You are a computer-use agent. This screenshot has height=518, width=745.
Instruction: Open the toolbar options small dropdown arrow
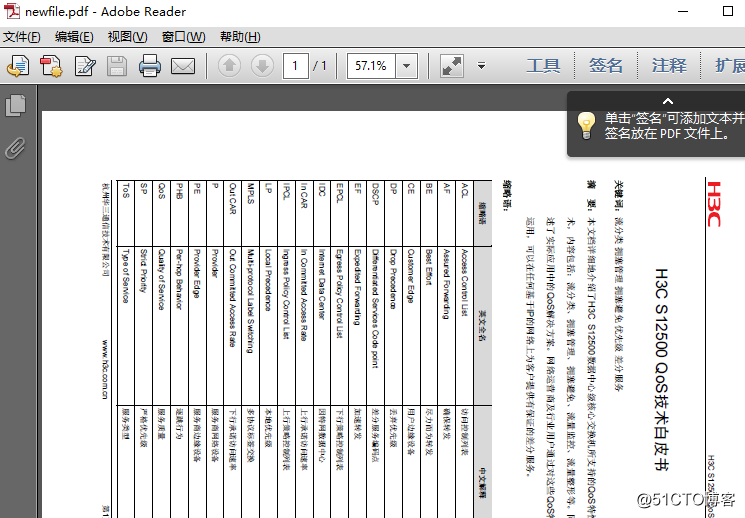pos(481,66)
